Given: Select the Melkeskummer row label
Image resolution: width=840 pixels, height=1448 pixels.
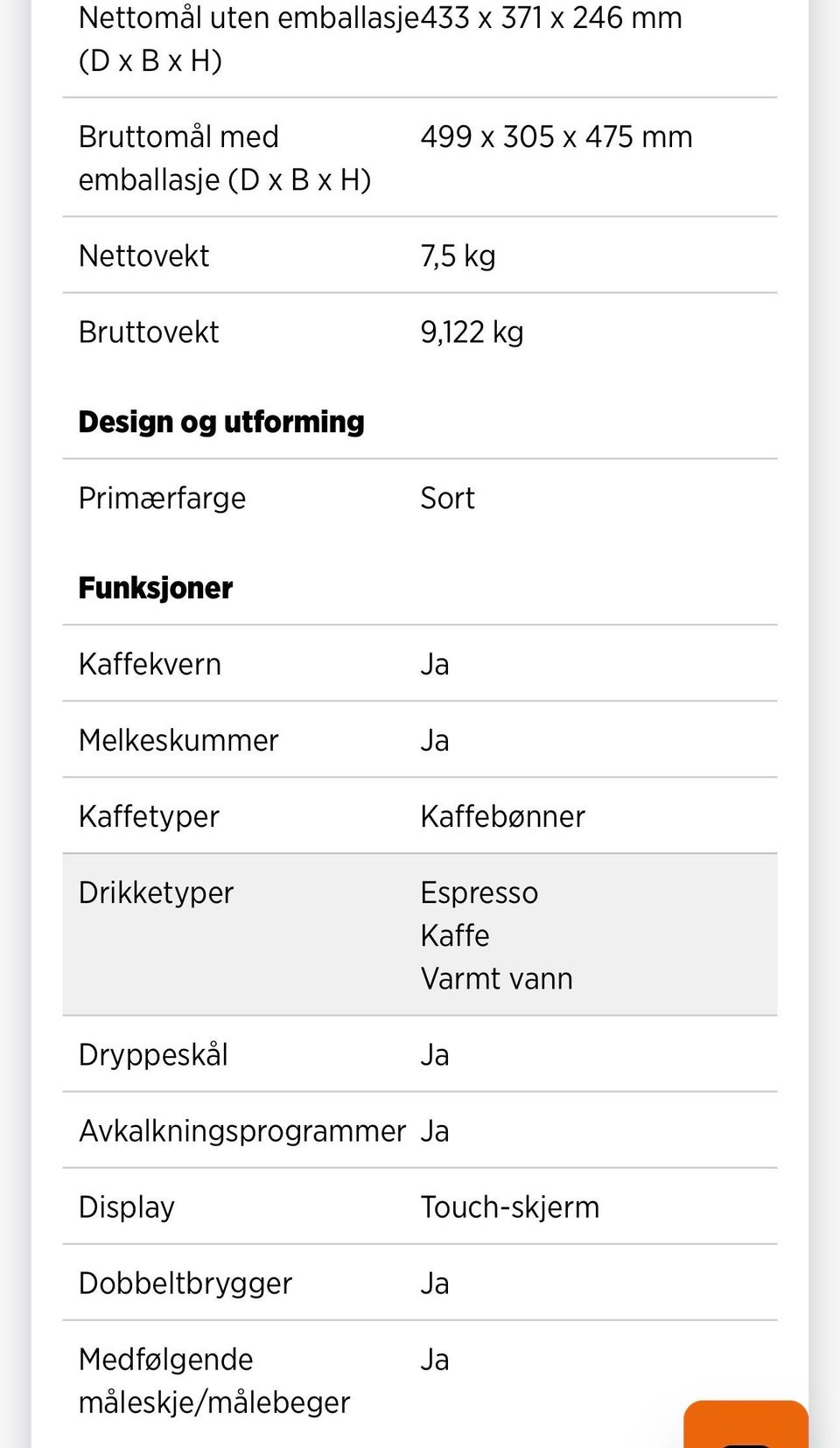Looking at the screenshot, I should (x=178, y=741).
